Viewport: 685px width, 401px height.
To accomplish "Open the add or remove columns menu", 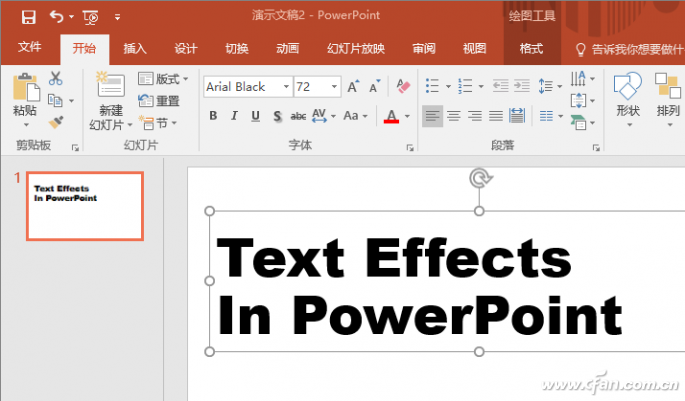I will 550,116.
